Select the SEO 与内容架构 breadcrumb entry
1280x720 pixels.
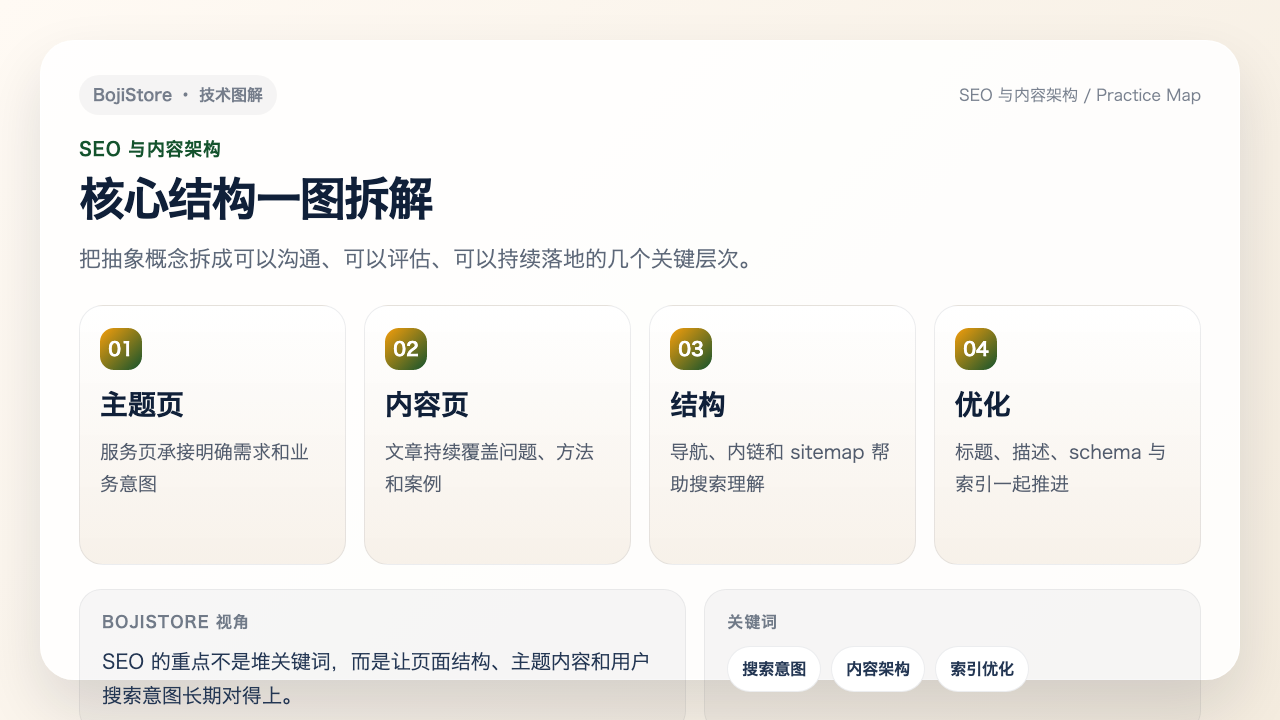click(1020, 95)
